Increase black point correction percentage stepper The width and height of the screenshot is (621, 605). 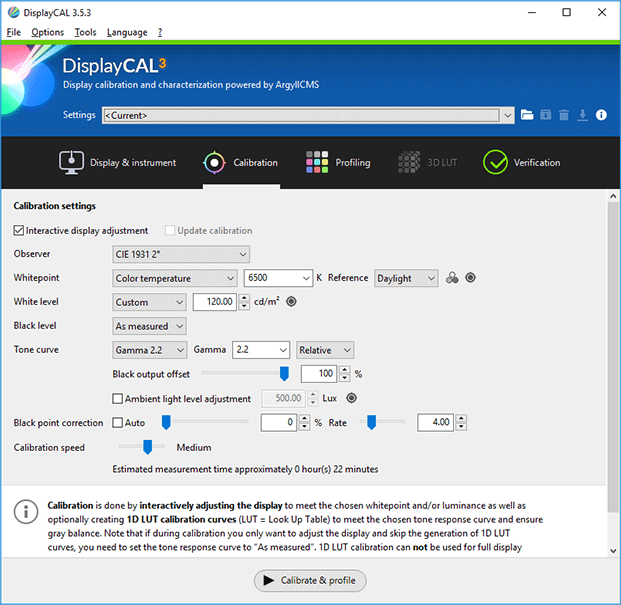304,418
